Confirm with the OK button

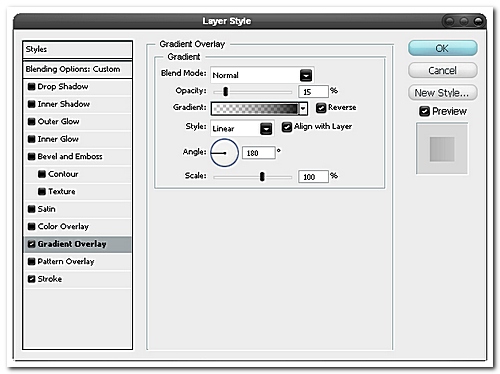443,48
